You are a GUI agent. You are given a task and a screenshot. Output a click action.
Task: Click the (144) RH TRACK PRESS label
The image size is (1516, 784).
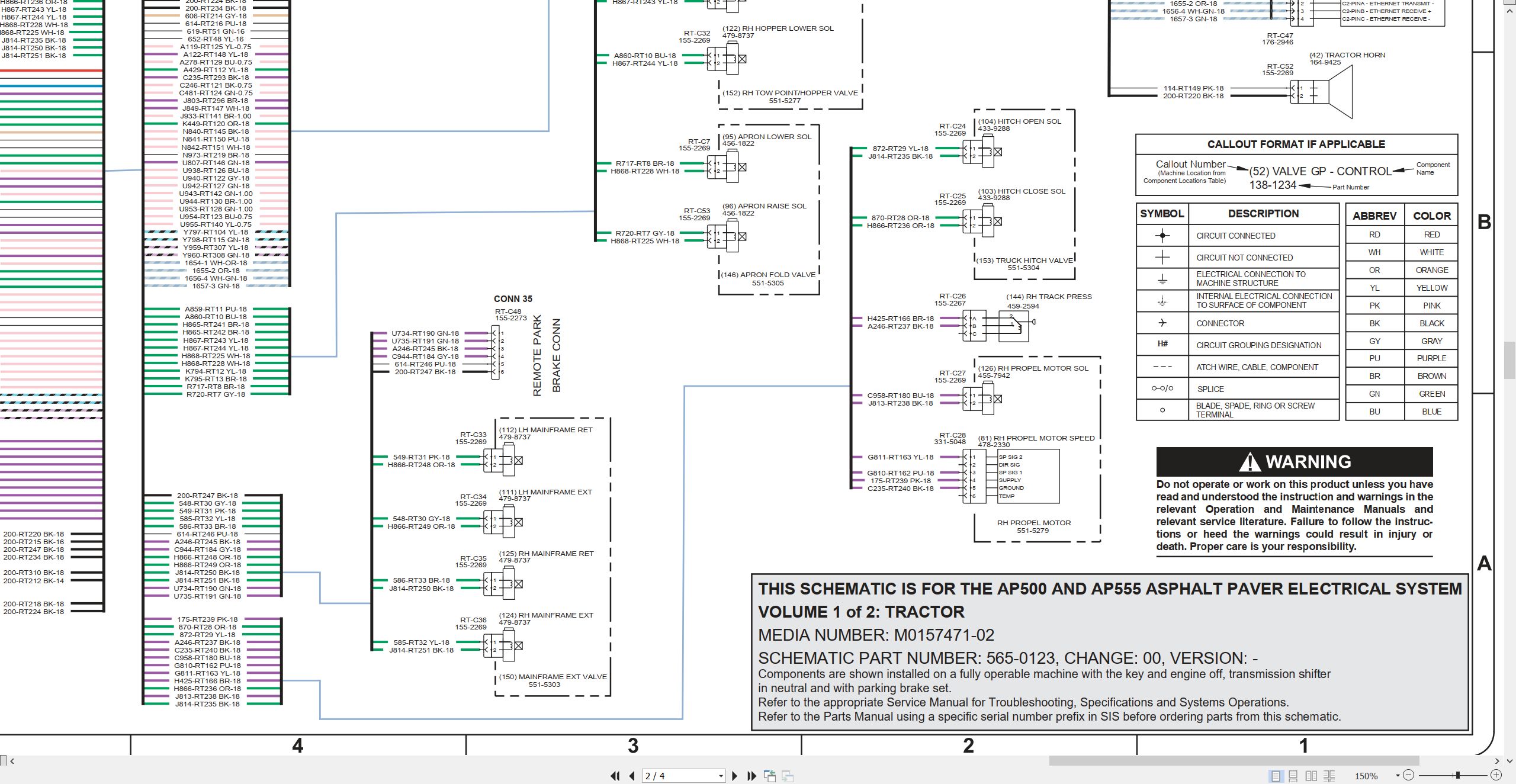[x=1049, y=297]
